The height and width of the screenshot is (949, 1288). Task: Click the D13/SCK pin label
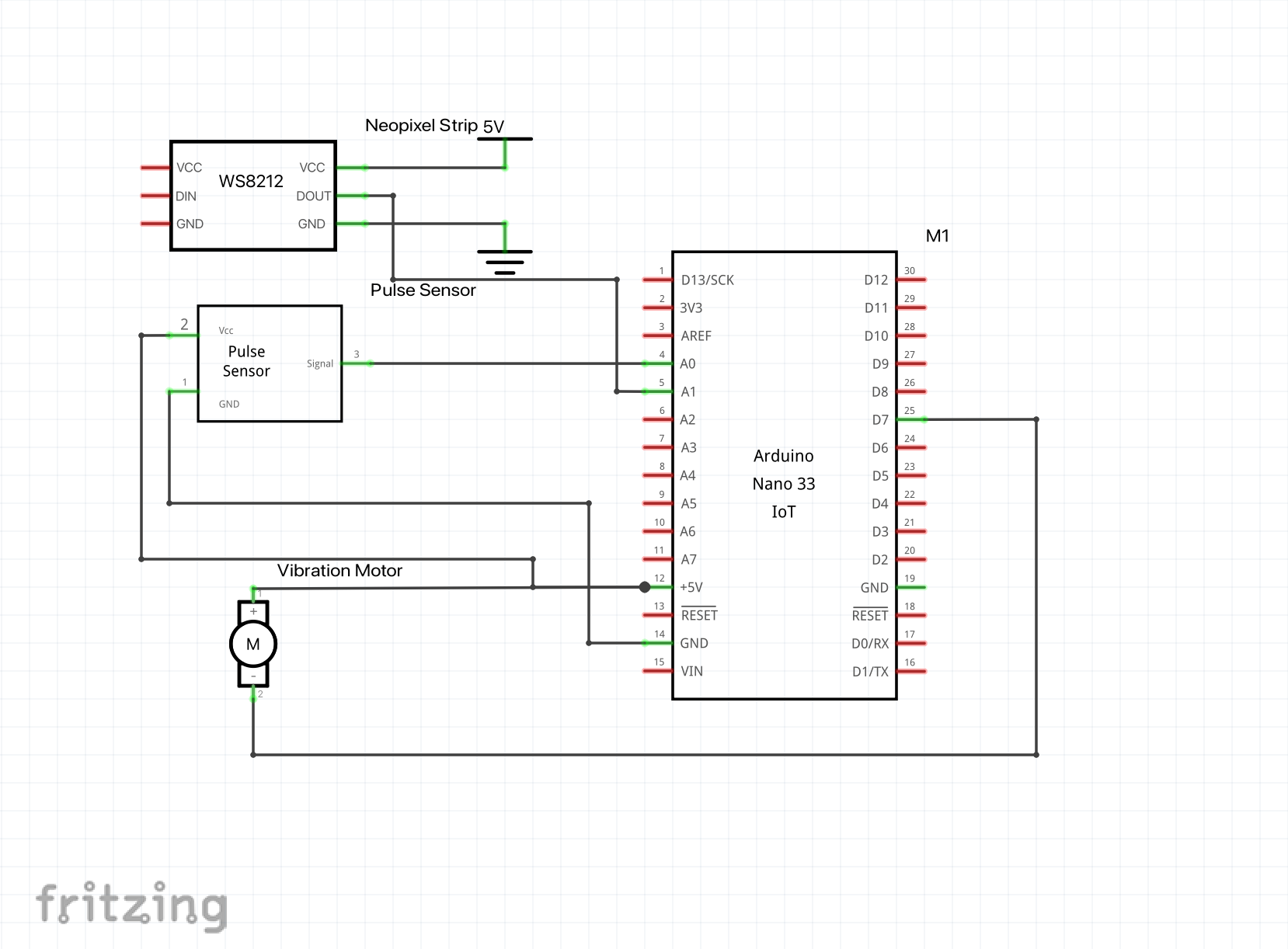tap(707, 280)
